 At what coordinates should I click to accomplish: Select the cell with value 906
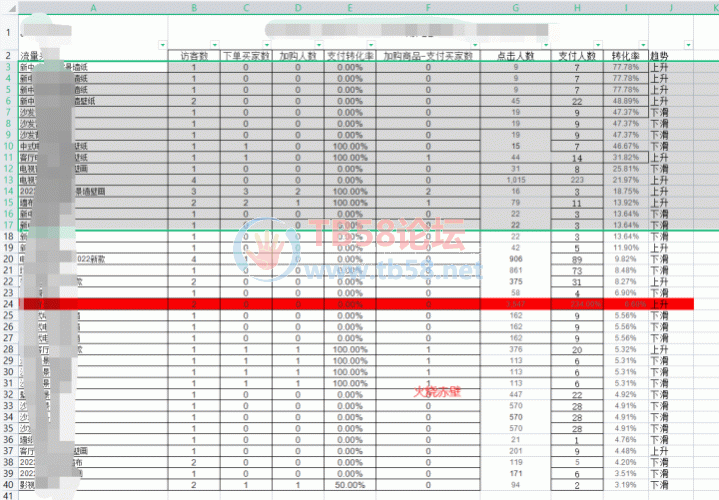tap(515, 258)
